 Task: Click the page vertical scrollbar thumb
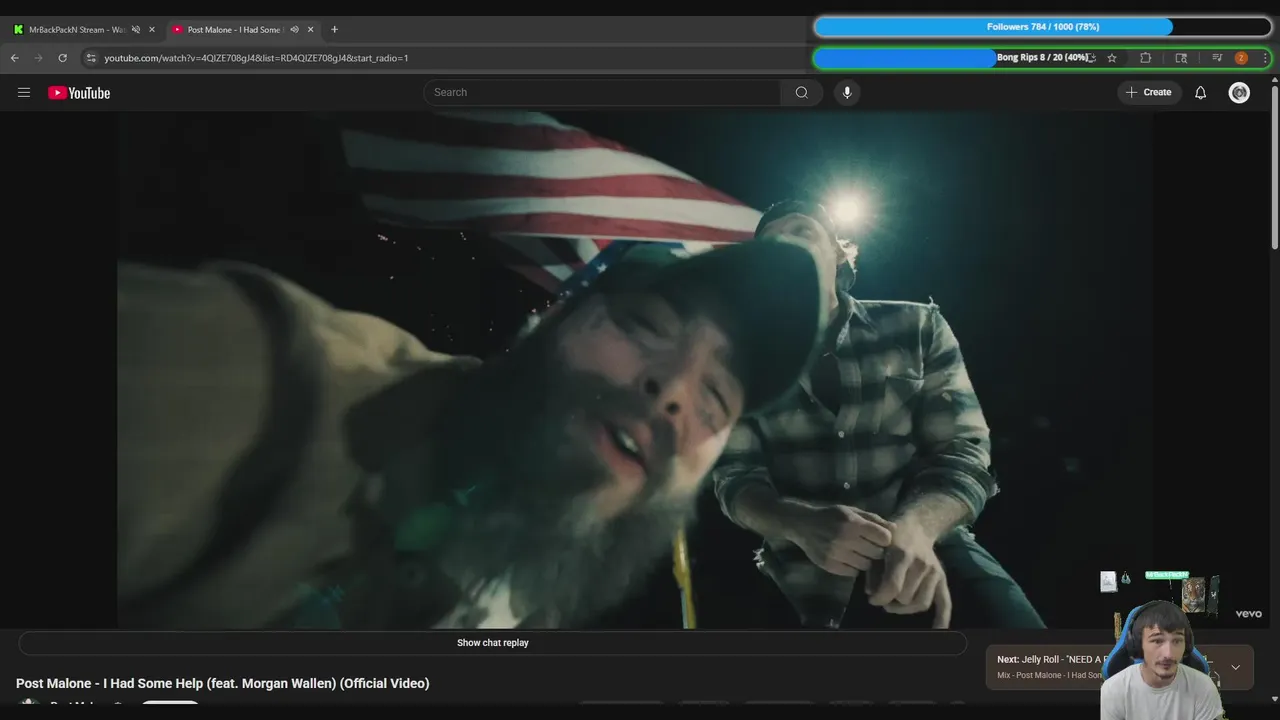[1274, 168]
